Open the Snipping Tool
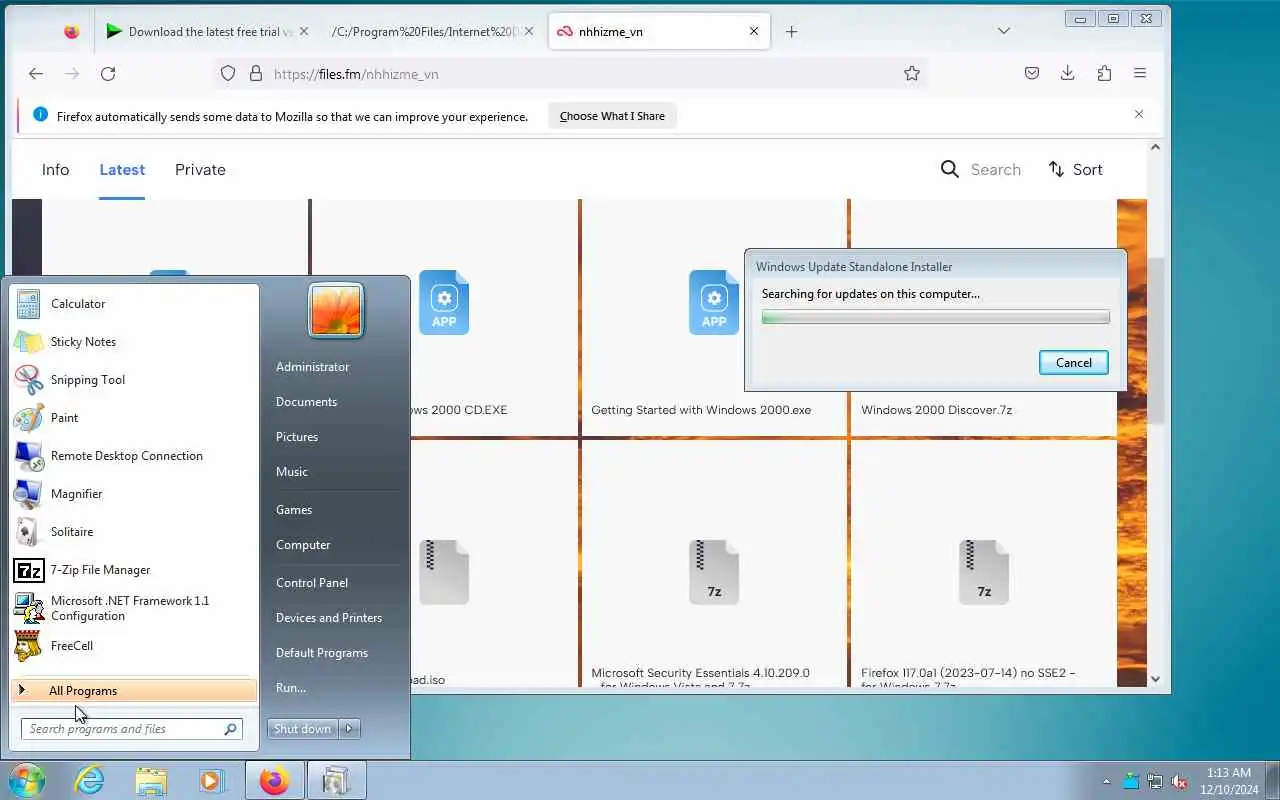 pos(134,380)
